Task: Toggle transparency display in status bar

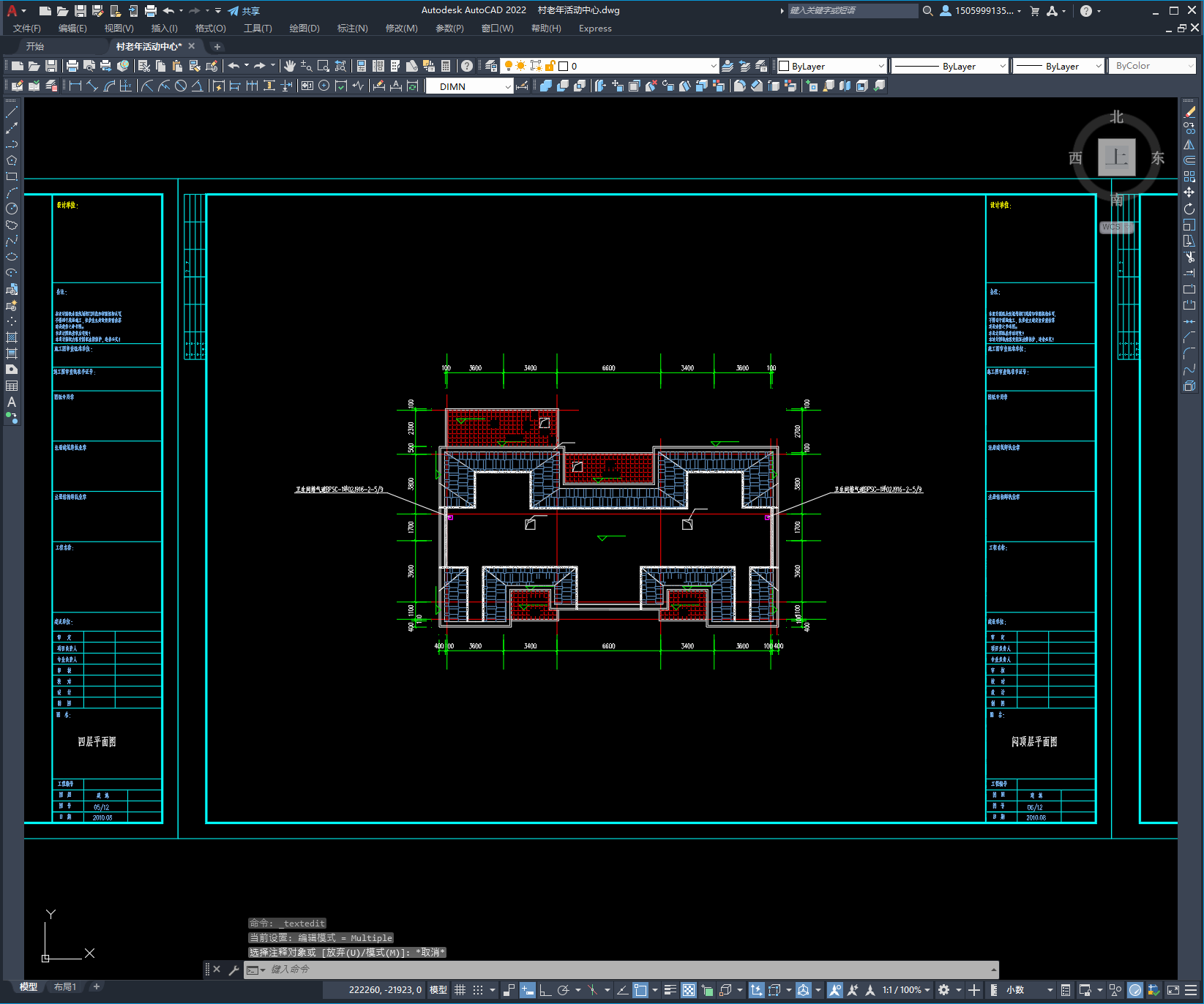Action: 689,990
